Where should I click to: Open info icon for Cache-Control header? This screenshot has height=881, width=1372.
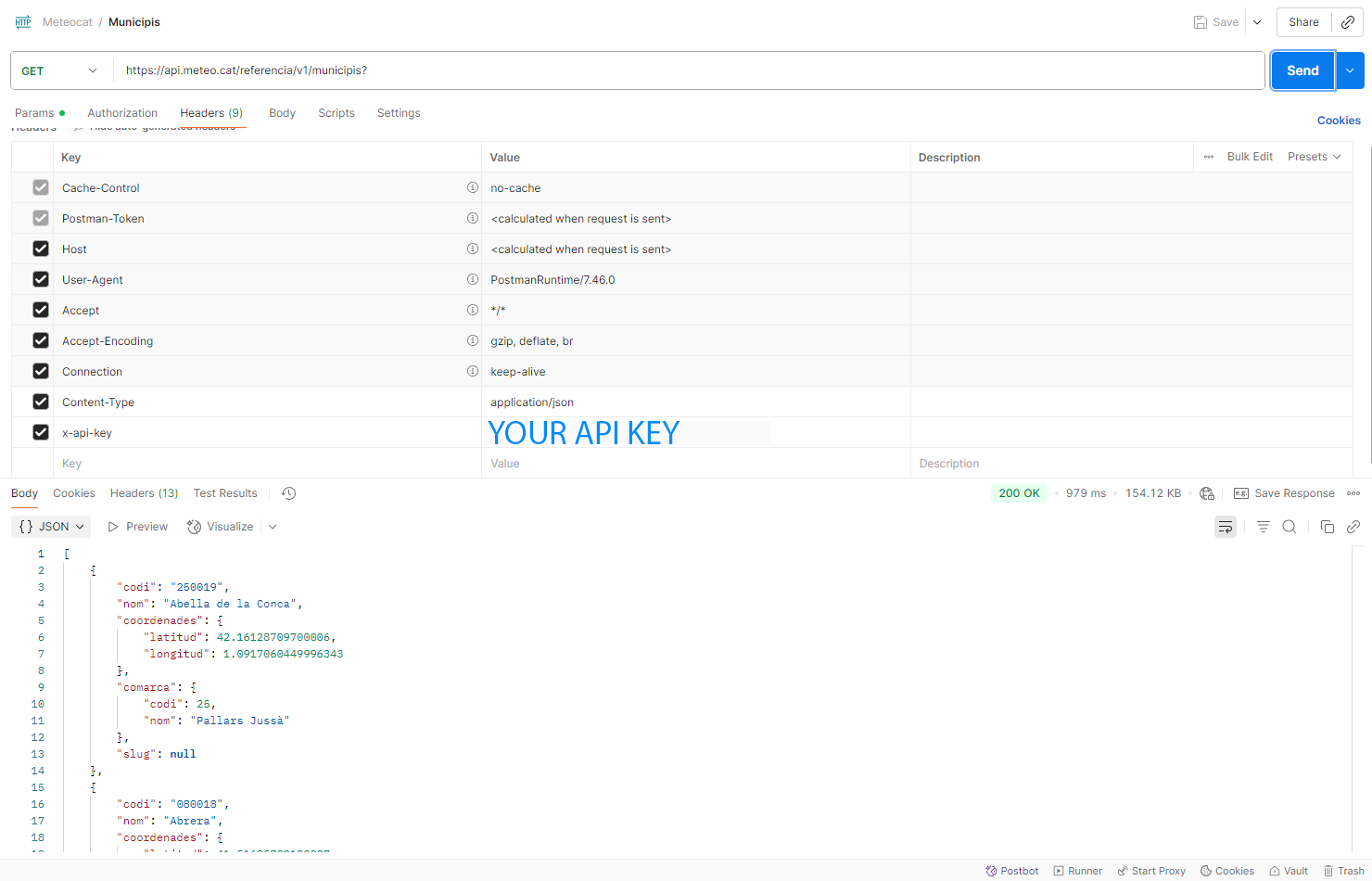coord(473,187)
